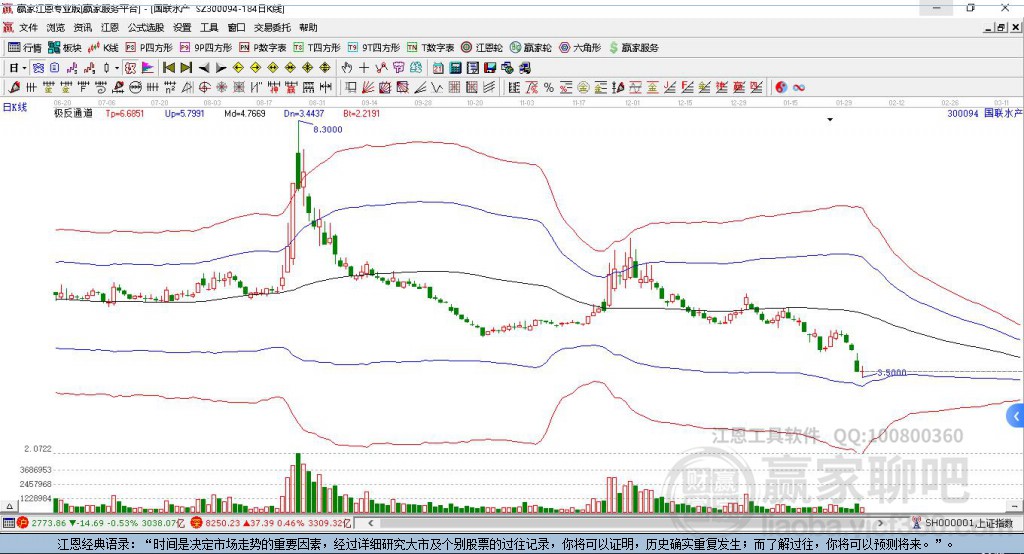Click the Tp=6.6851 value
The height and width of the screenshot is (554, 1024).
coord(124,113)
